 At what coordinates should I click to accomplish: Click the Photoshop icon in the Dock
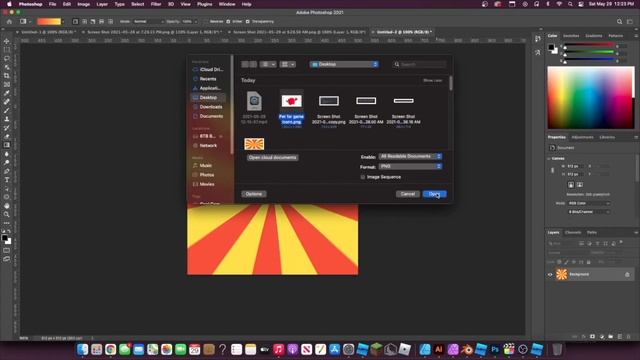[x=495, y=349]
